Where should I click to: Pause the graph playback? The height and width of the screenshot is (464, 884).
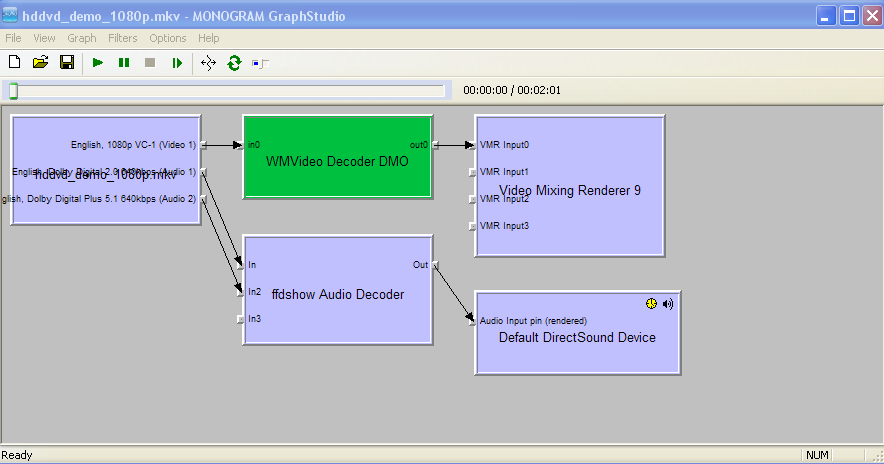[x=124, y=63]
